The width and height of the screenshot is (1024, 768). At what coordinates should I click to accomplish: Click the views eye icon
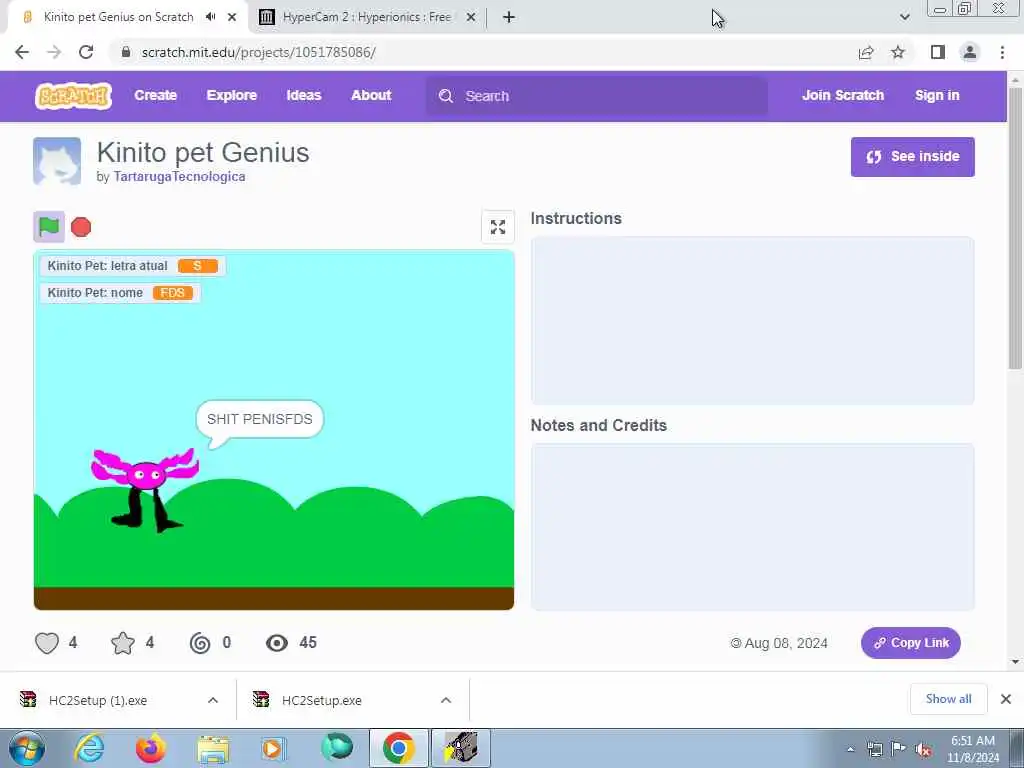[x=277, y=643]
